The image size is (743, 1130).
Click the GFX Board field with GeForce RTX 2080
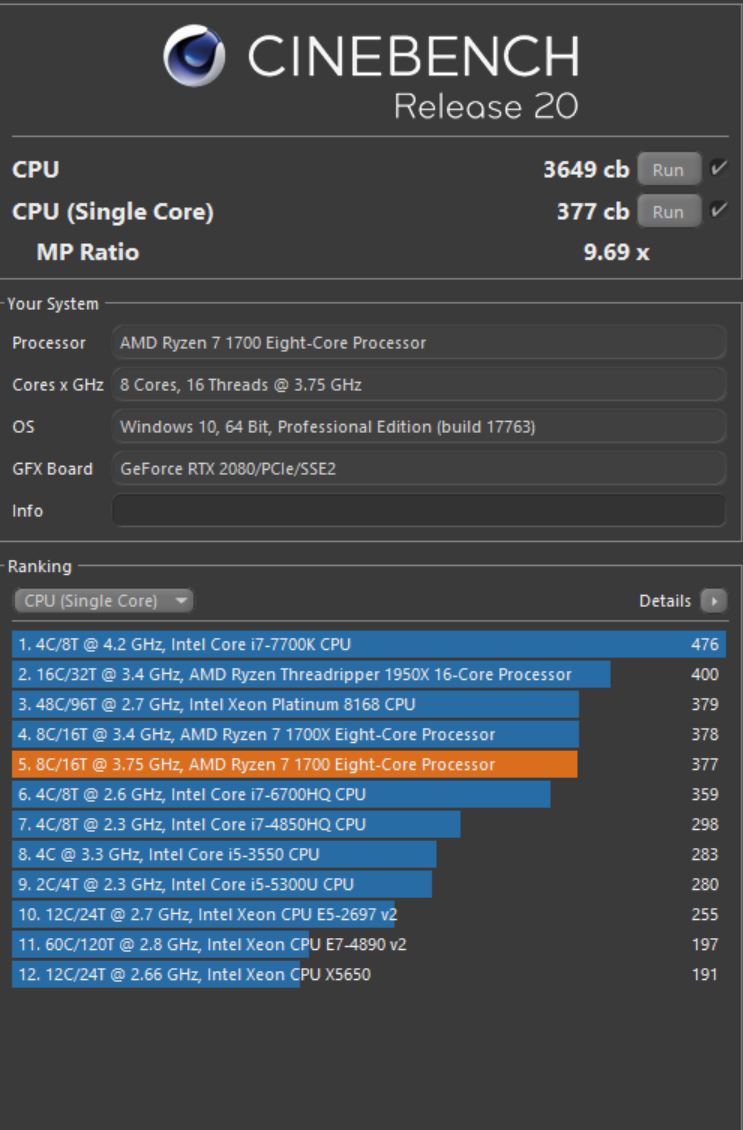click(420, 468)
